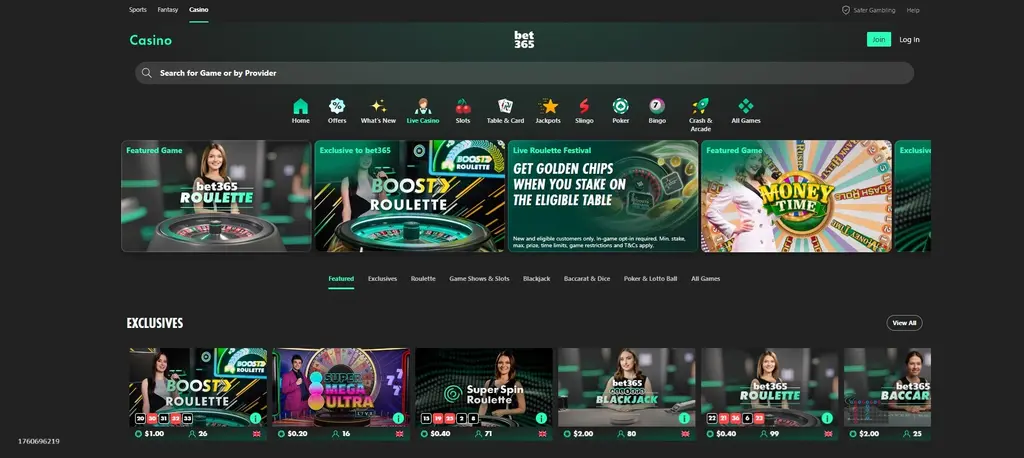Select the Game Shows & Slots tab
Image resolution: width=1024 pixels, height=458 pixels.
click(x=479, y=279)
